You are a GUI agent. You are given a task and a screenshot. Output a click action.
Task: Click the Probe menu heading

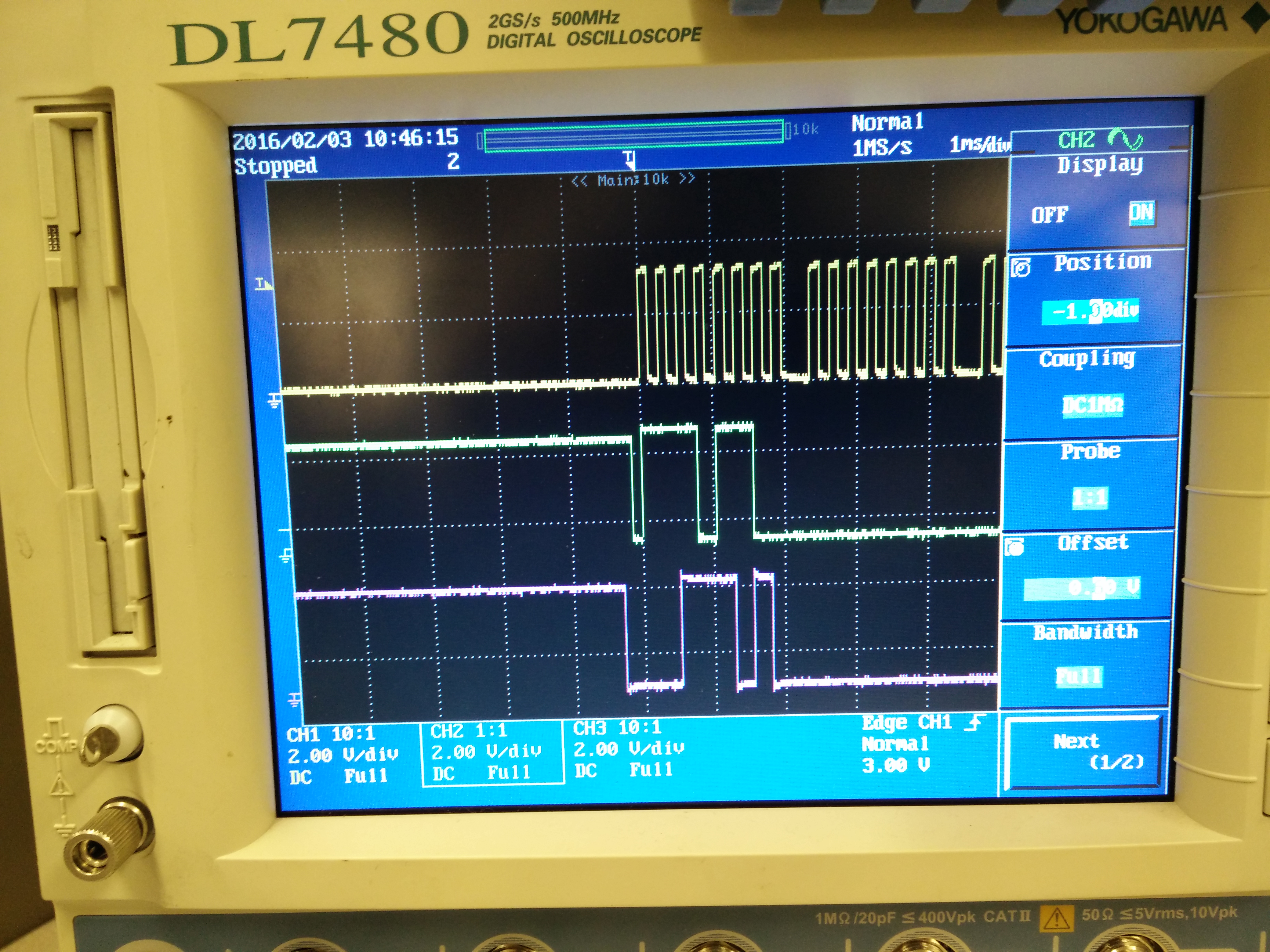tap(1090, 452)
